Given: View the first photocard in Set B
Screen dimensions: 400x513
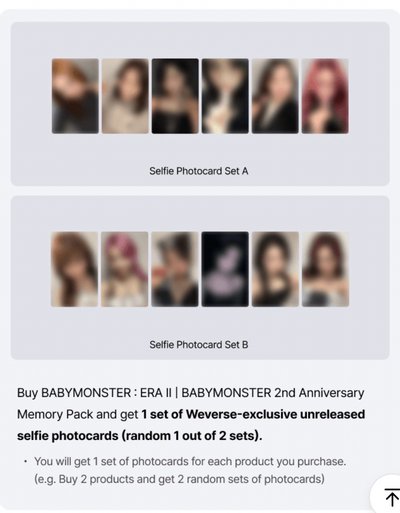Looking at the screenshot, I should tap(75, 269).
